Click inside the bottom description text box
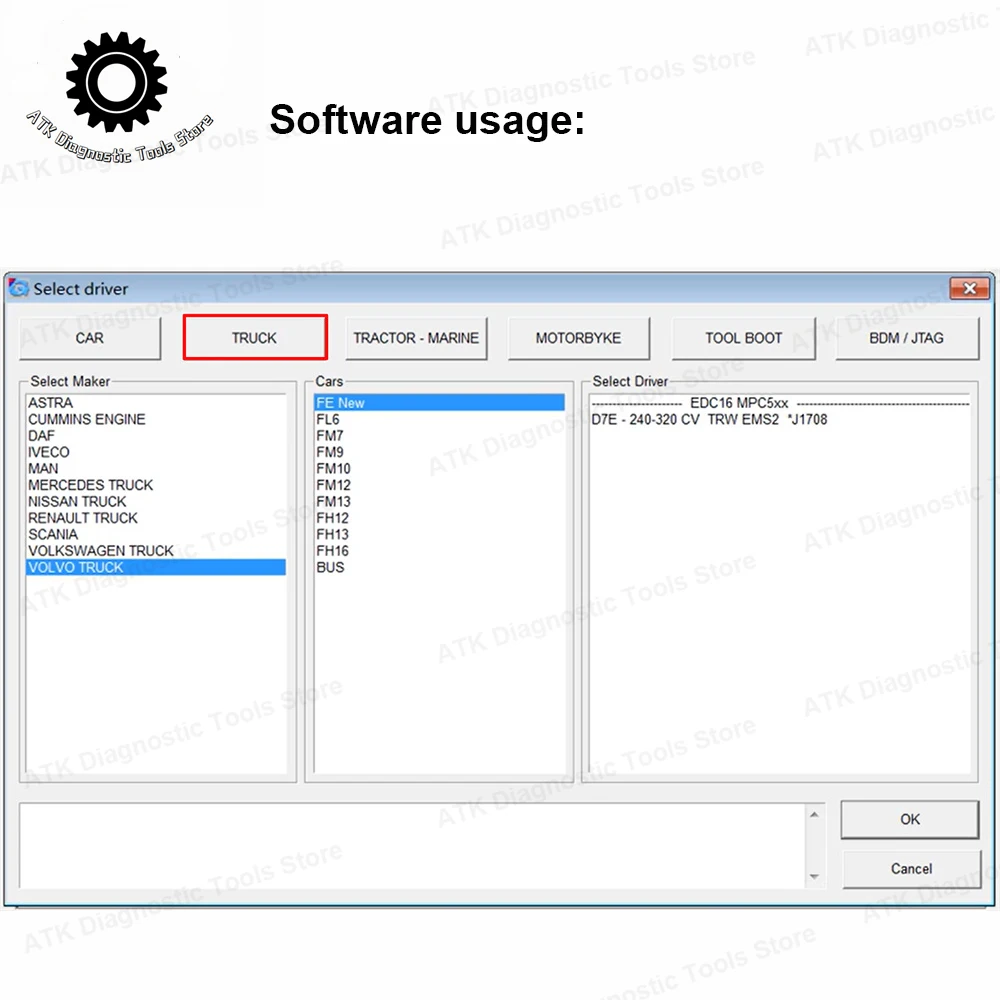The height and width of the screenshot is (1000, 1000). tap(413, 846)
